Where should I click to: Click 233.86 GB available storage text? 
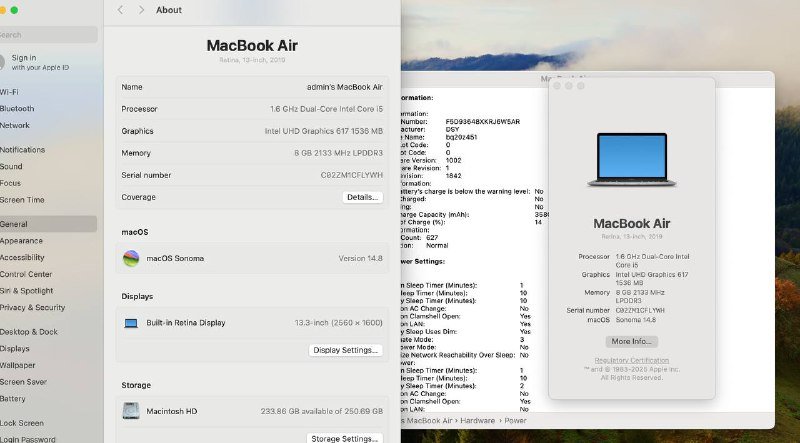pos(322,411)
